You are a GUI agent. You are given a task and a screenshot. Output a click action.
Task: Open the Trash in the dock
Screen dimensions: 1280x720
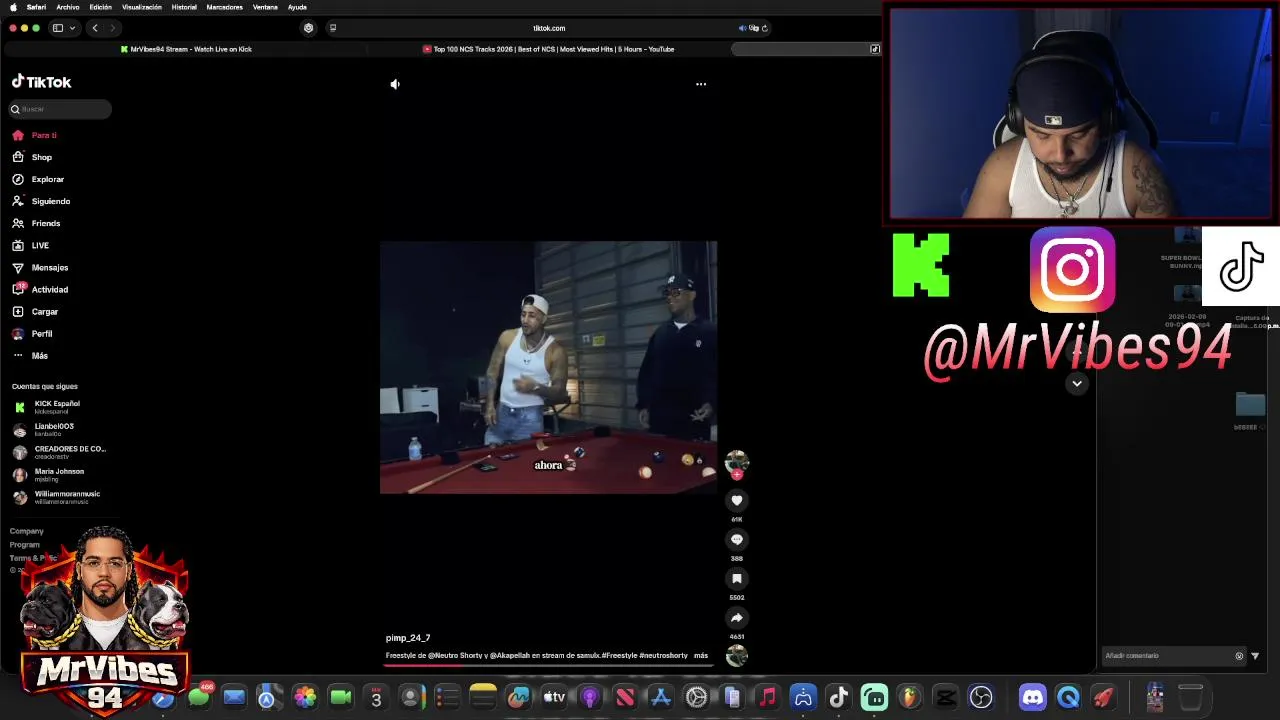point(1190,697)
